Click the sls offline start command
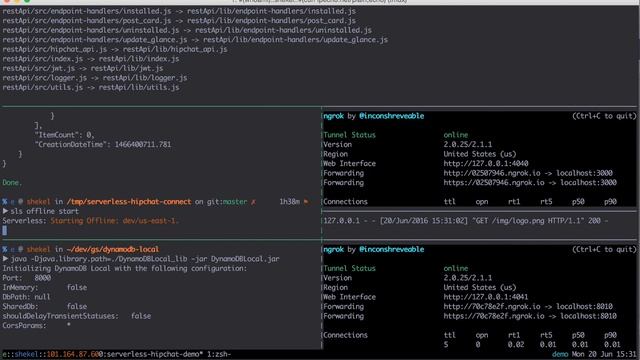Viewport: 640px width, 360px height. (44, 211)
